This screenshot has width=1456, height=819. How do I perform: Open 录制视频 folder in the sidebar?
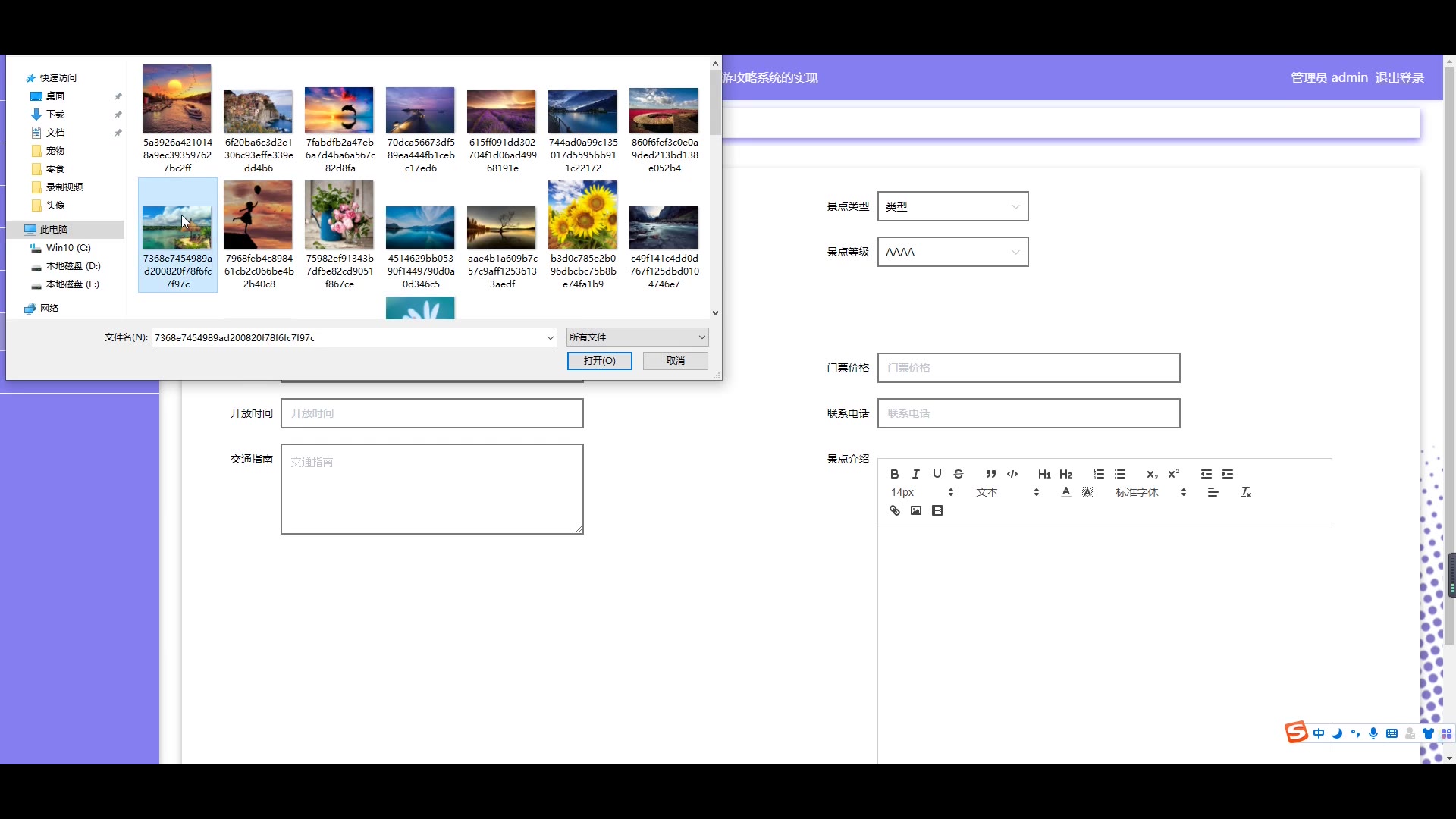[64, 187]
